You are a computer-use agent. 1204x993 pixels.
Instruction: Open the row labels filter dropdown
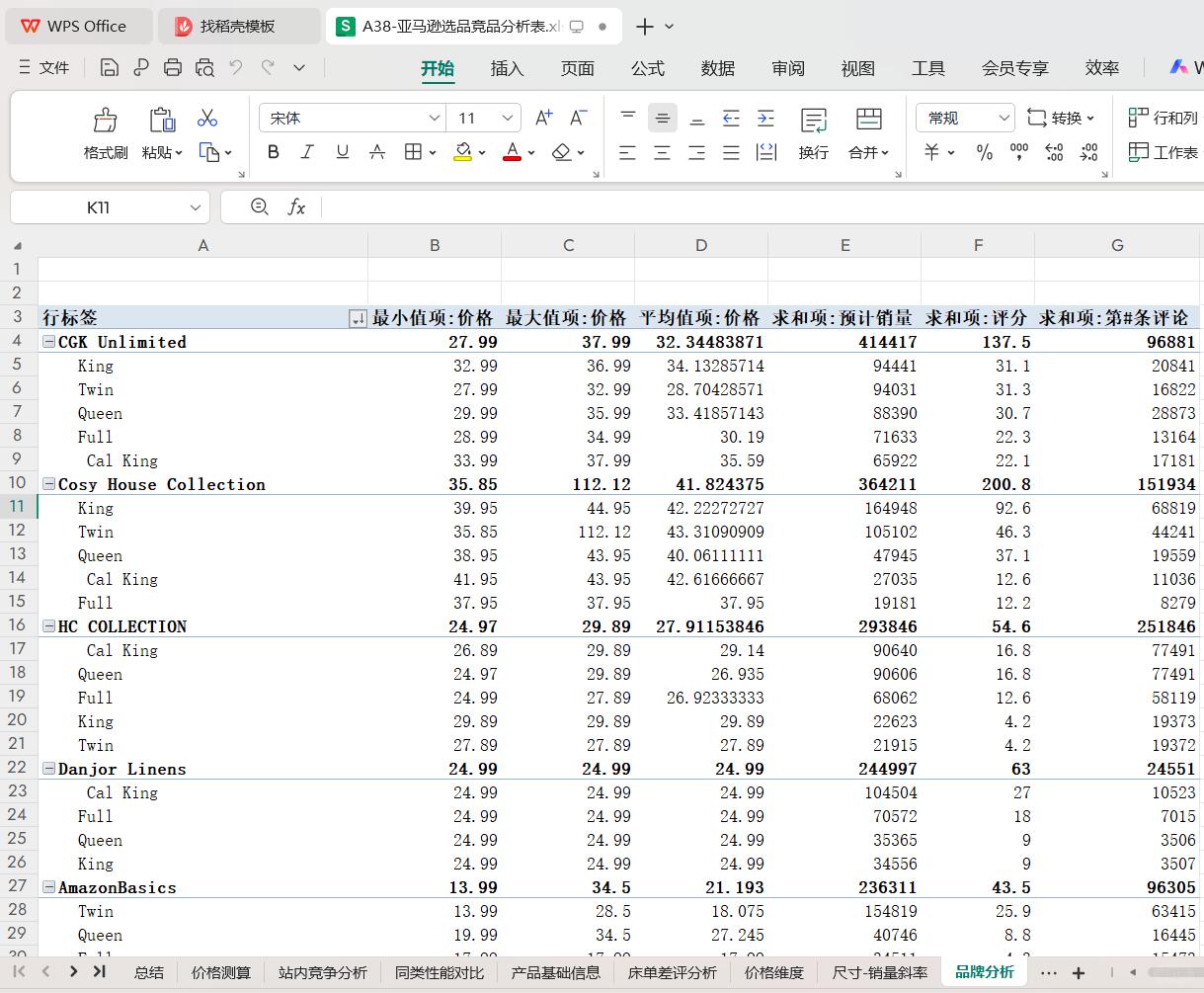358,318
